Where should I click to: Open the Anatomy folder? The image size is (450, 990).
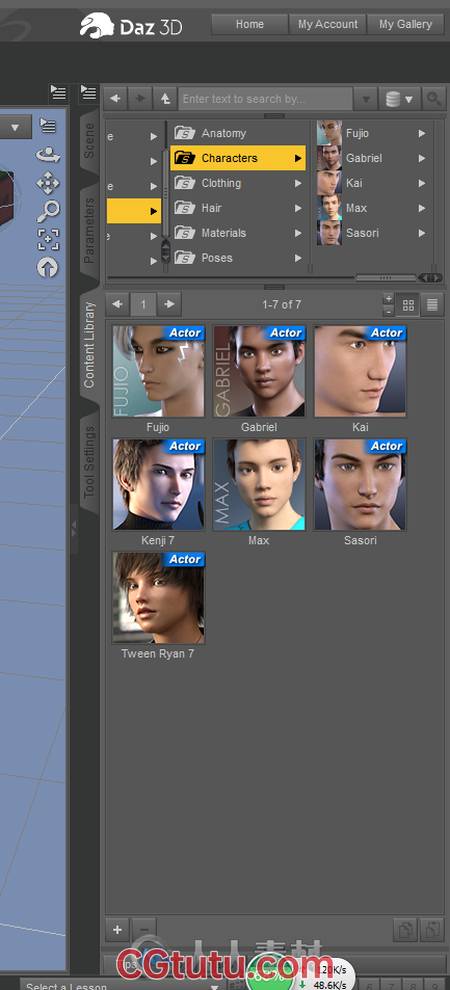238,133
